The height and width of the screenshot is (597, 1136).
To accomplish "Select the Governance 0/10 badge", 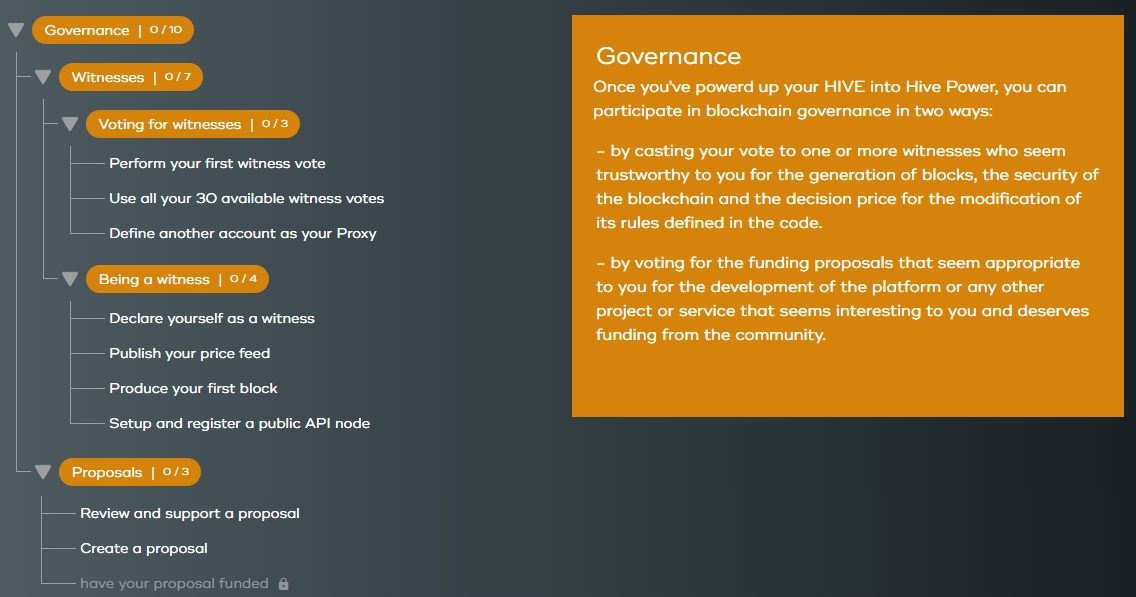I will pos(112,30).
